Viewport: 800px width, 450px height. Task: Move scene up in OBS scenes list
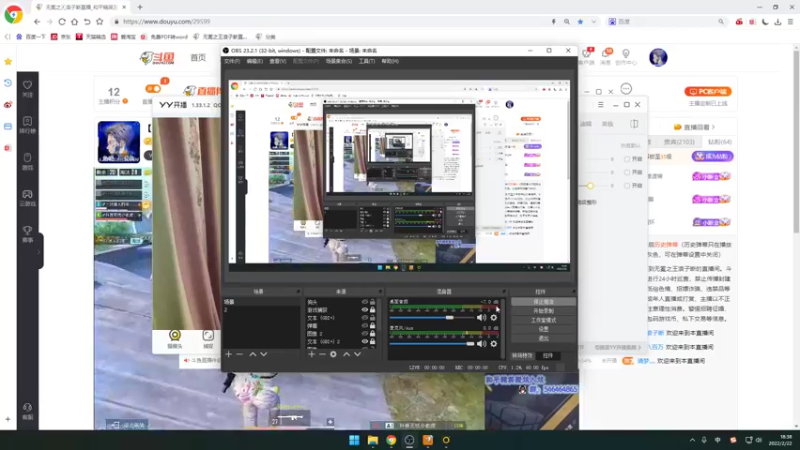[253, 354]
